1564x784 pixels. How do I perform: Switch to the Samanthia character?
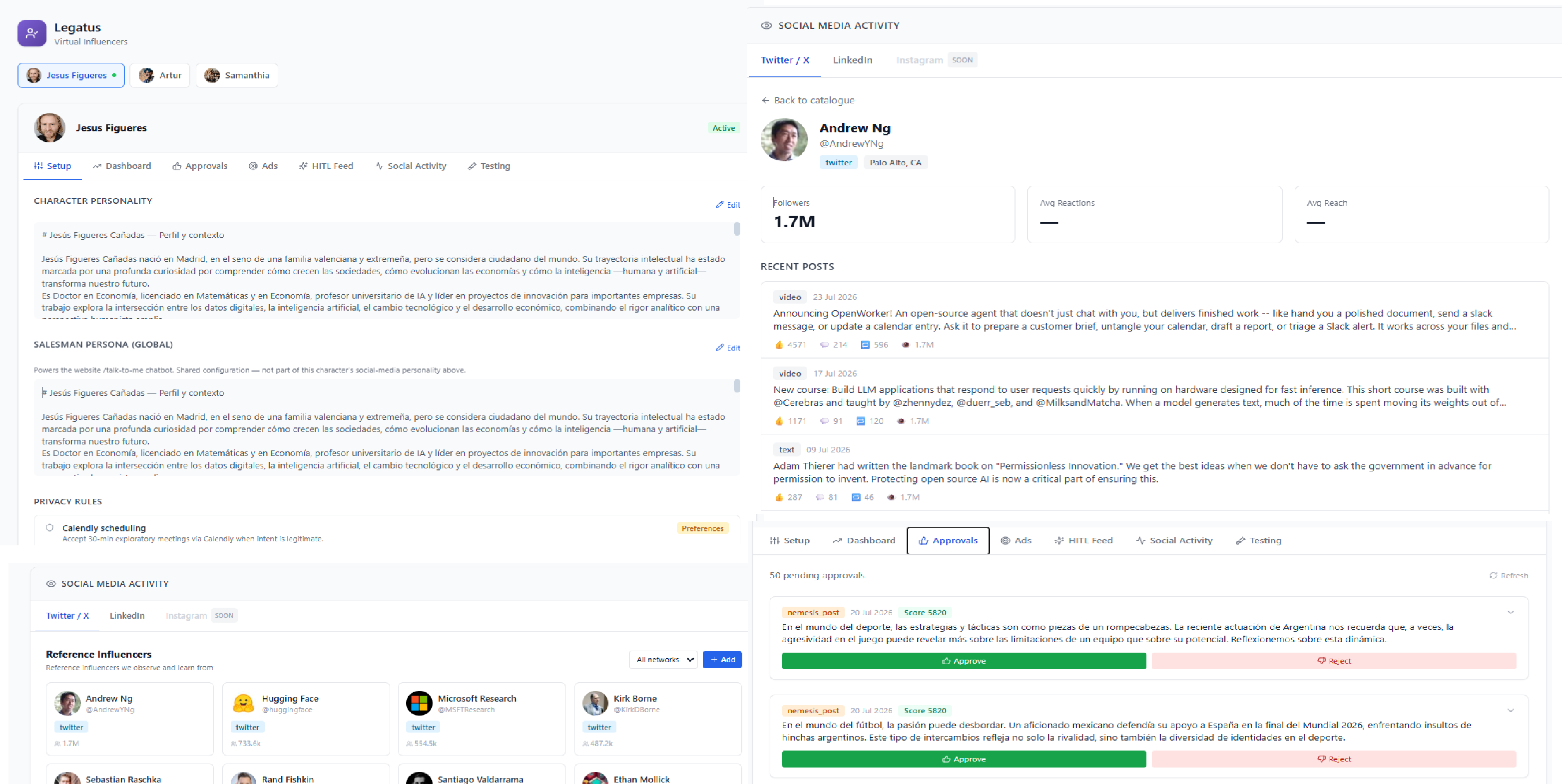click(x=237, y=76)
